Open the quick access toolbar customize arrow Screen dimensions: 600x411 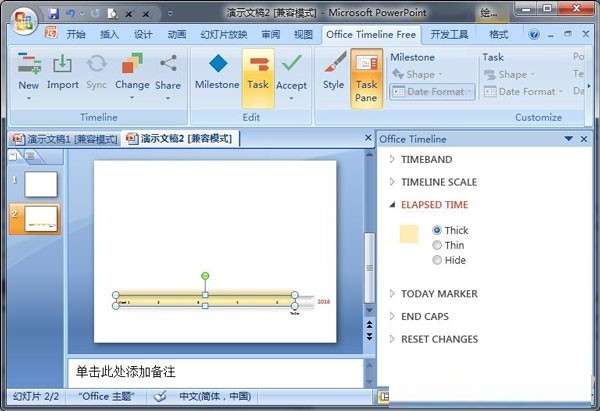(x=170, y=14)
